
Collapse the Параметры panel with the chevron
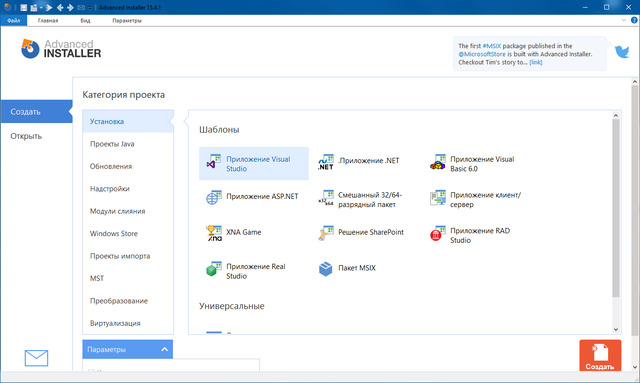pyautogui.click(x=164, y=349)
